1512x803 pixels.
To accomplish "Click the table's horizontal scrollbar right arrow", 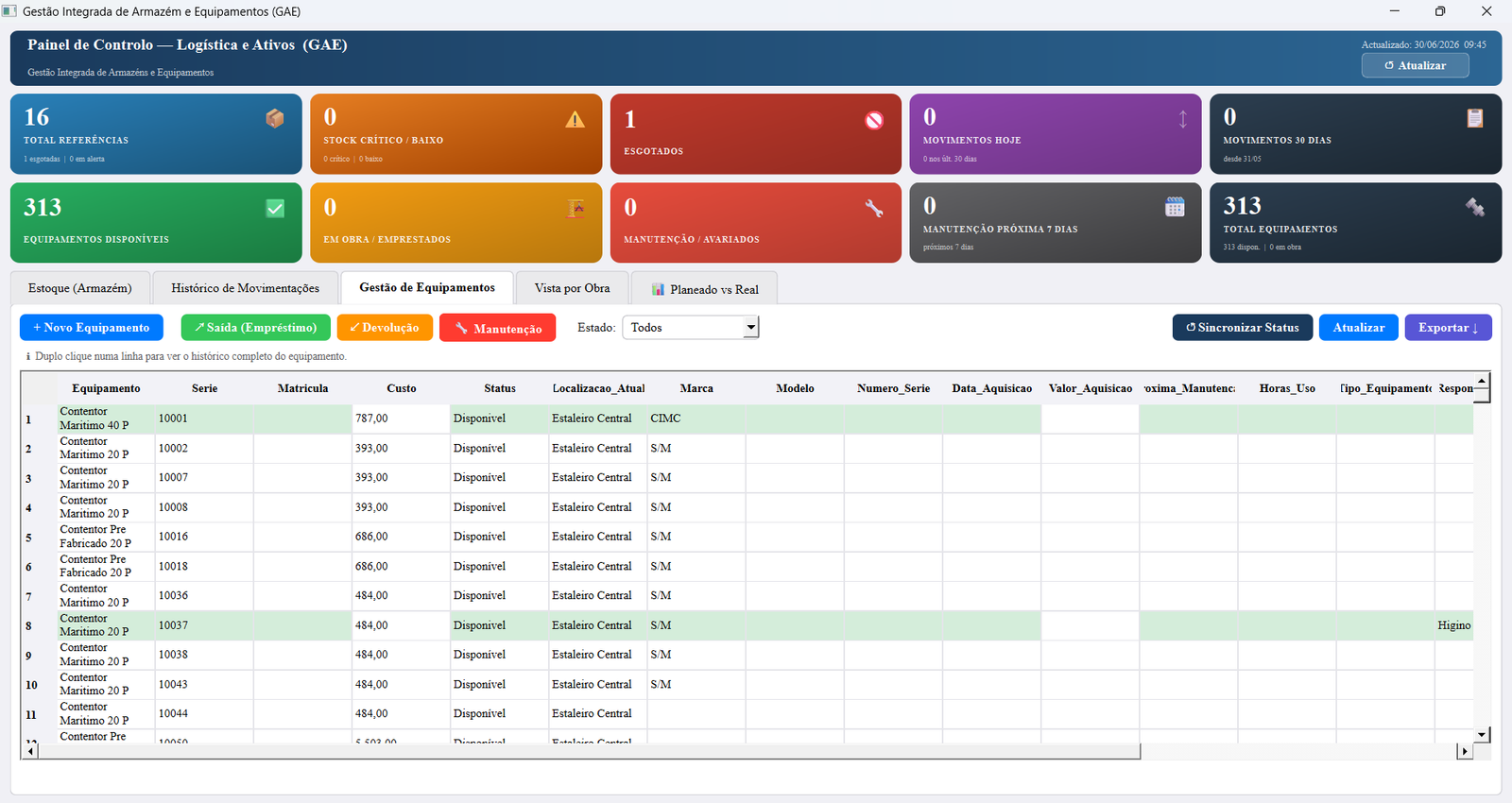I will coord(1465,752).
